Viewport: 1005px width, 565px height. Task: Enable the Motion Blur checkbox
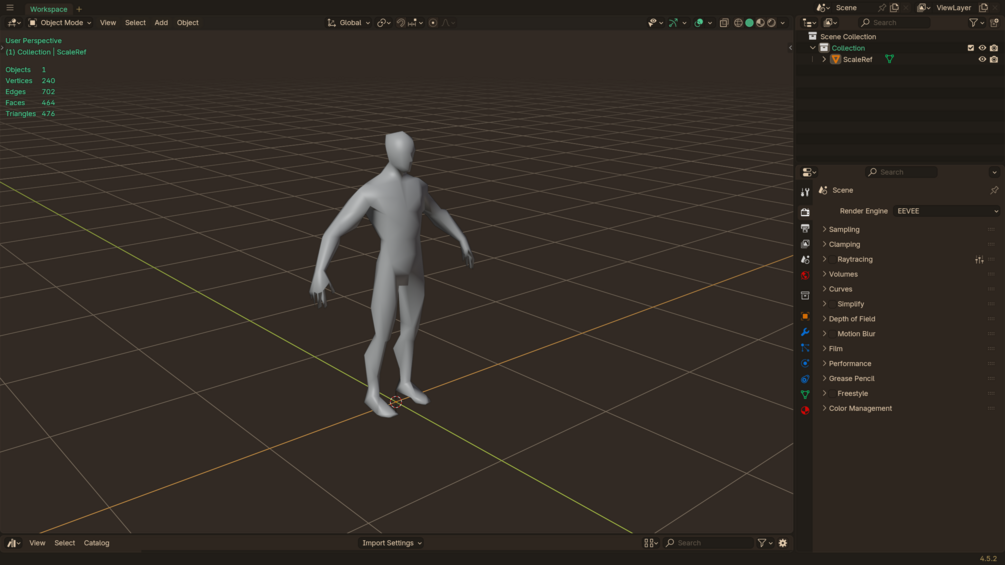(833, 334)
